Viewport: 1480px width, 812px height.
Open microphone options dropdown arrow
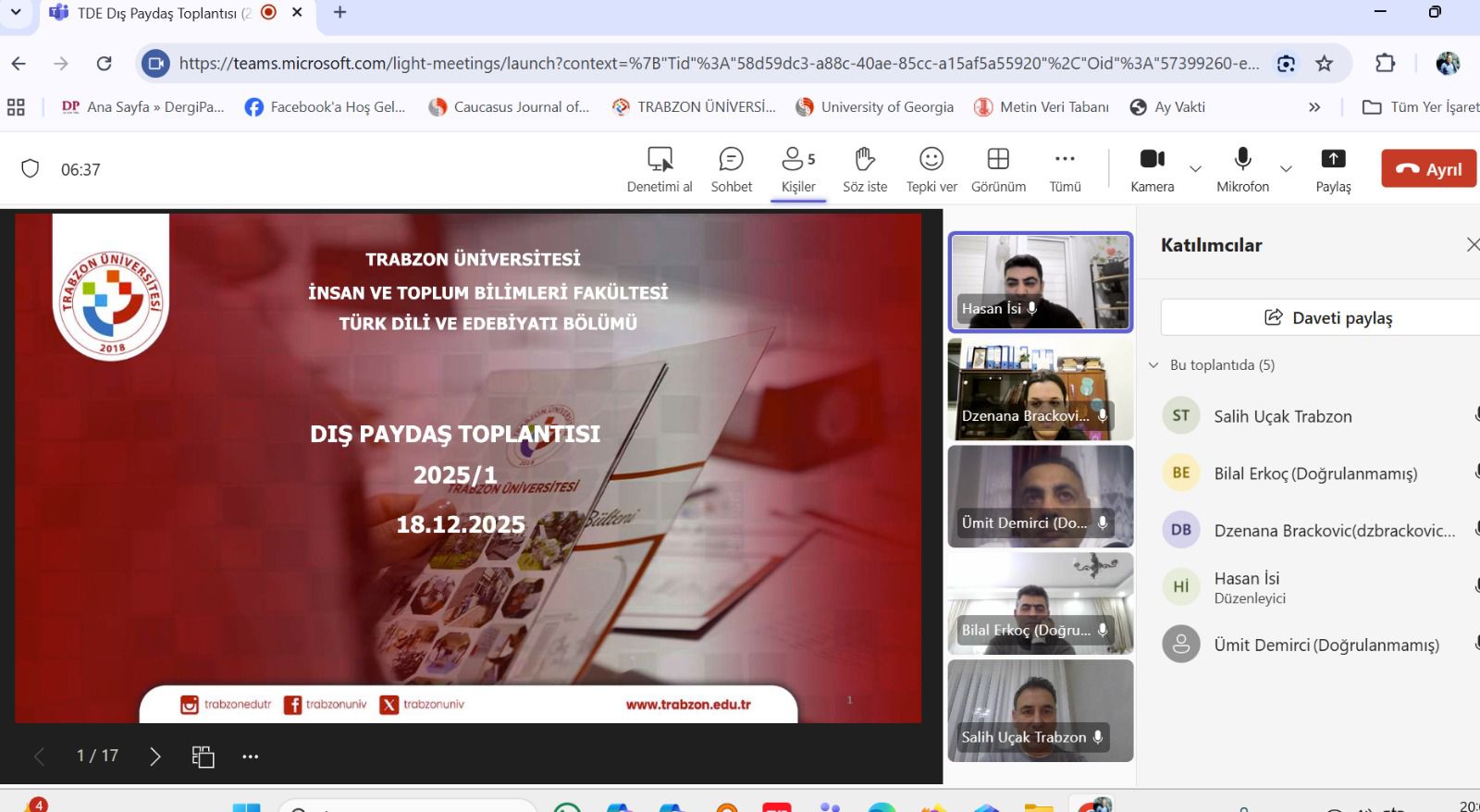click(1286, 169)
